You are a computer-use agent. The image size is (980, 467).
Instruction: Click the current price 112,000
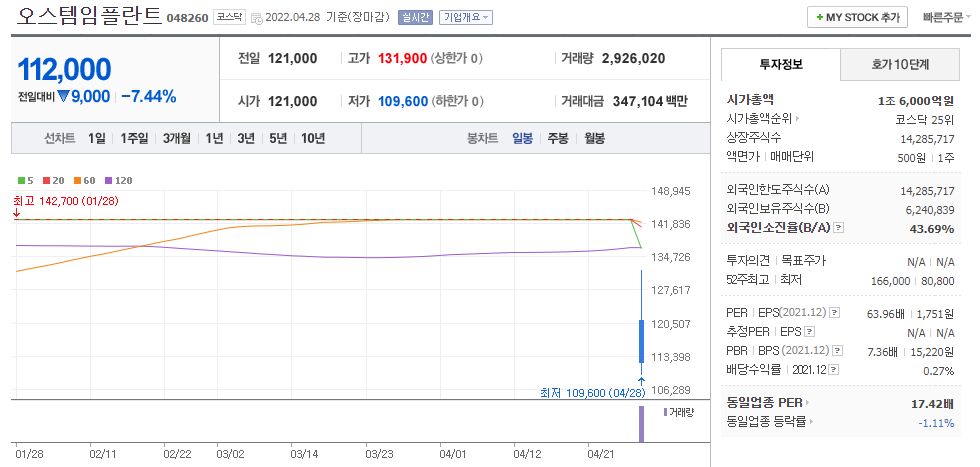point(64,69)
